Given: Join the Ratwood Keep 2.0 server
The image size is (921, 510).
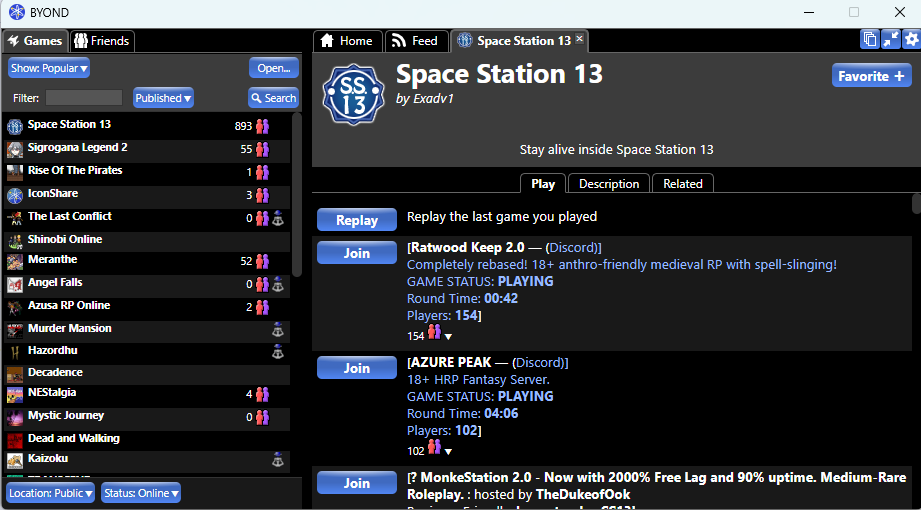Looking at the screenshot, I should (x=357, y=253).
